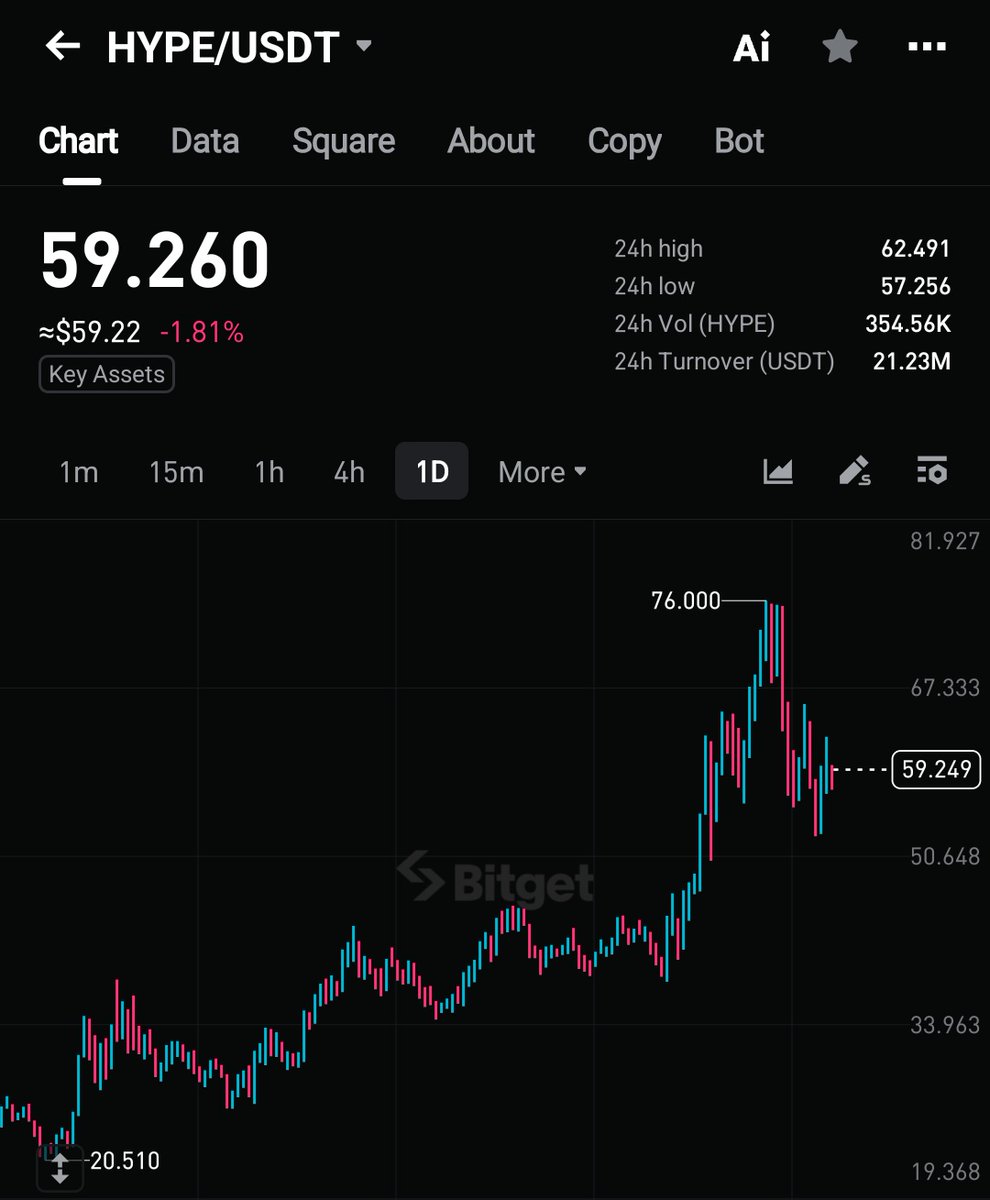Tap the -1.81% change value
Screen dimensions: 990x1200
tap(201, 332)
